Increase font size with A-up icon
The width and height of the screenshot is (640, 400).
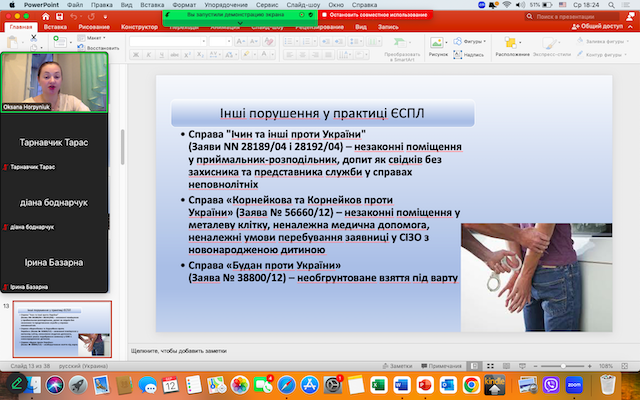pos(240,41)
